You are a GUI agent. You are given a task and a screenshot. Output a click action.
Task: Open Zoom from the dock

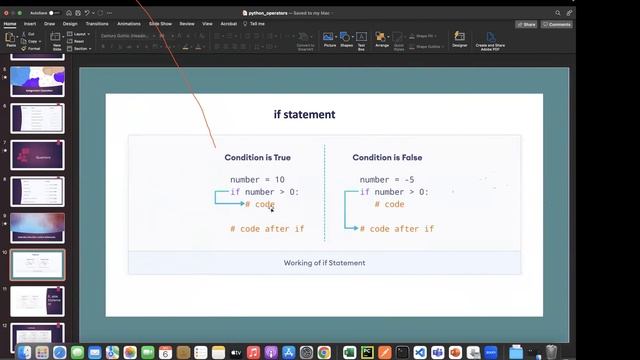pyautogui.click(x=491, y=352)
